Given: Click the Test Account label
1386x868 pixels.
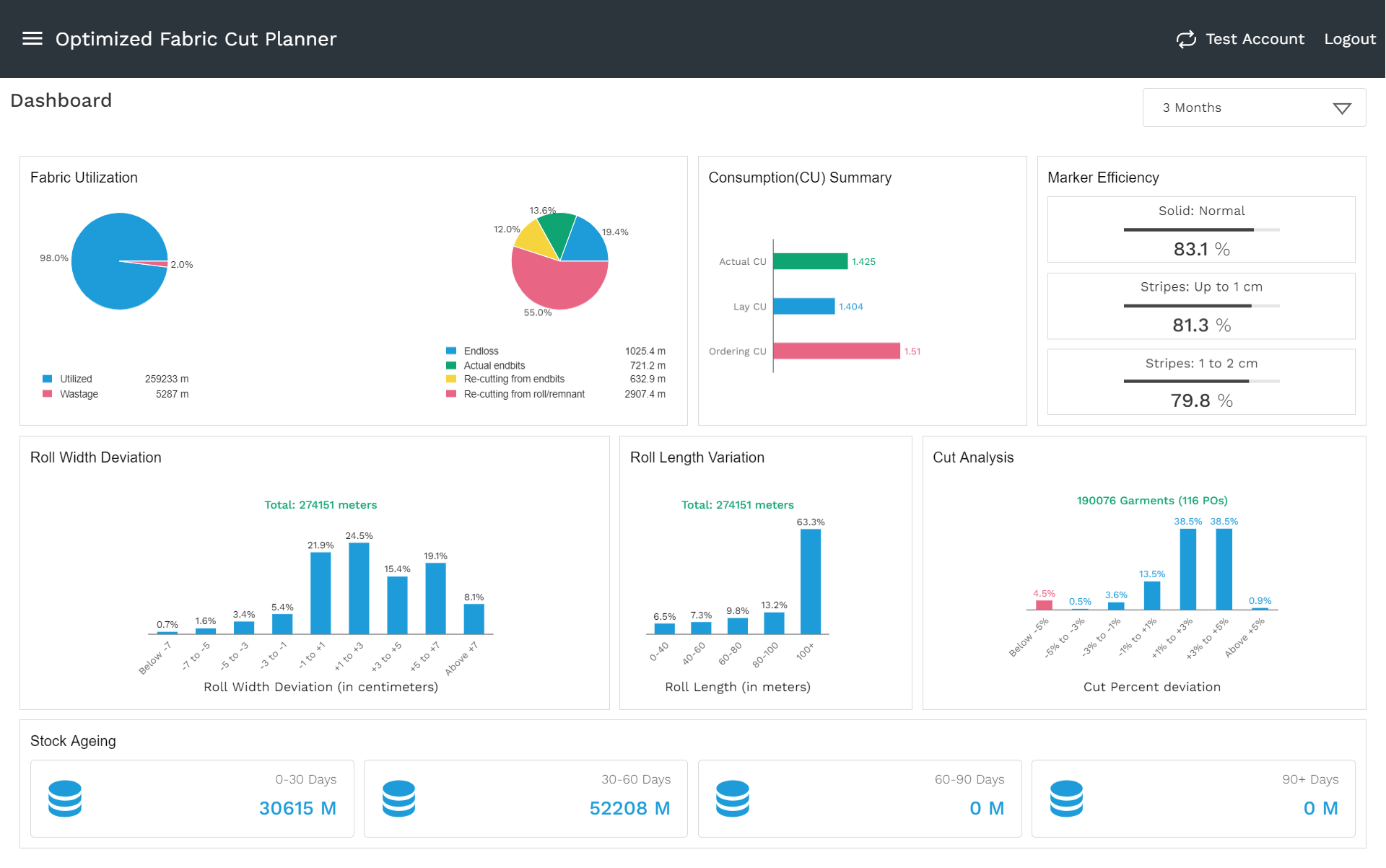Looking at the screenshot, I should point(1255,39).
